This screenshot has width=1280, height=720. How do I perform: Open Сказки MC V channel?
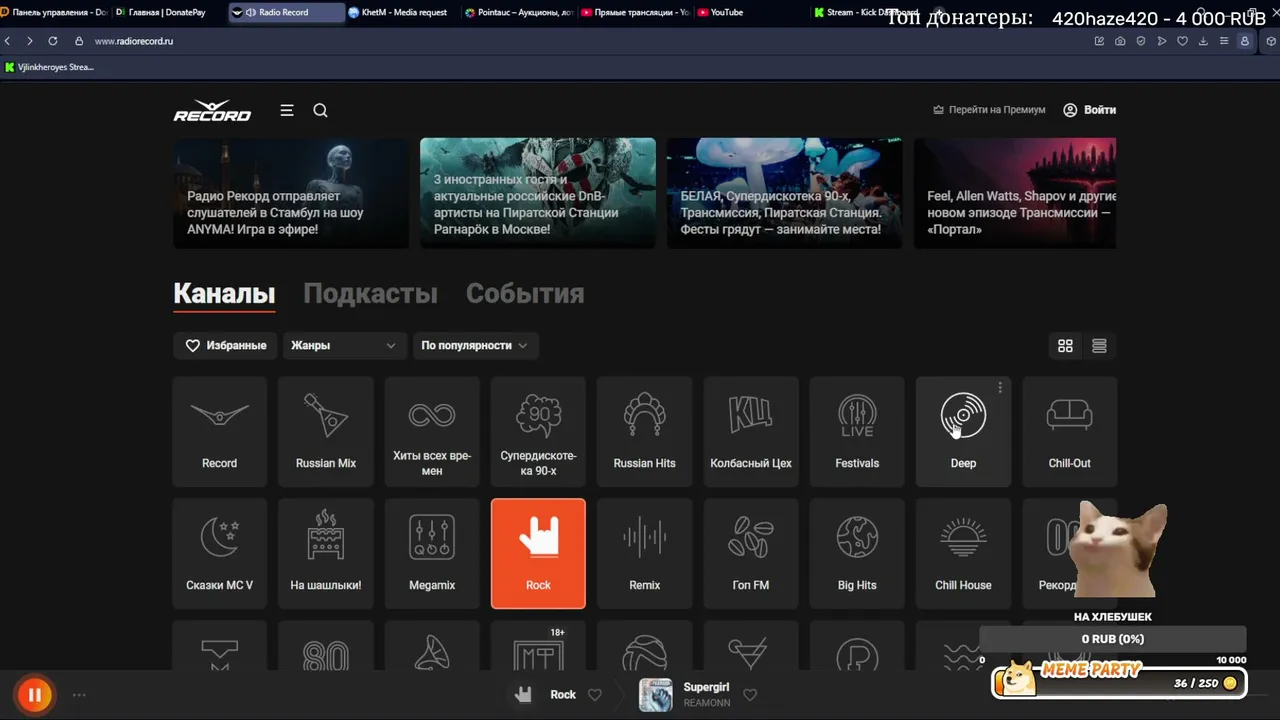(x=220, y=554)
